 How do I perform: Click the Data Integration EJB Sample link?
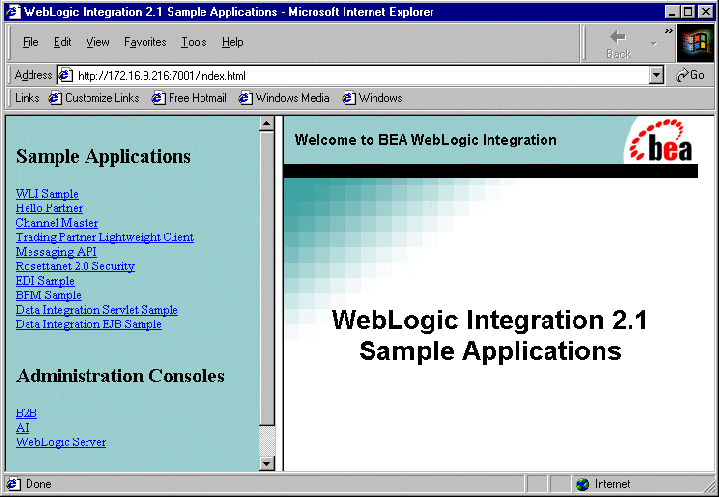coord(88,324)
